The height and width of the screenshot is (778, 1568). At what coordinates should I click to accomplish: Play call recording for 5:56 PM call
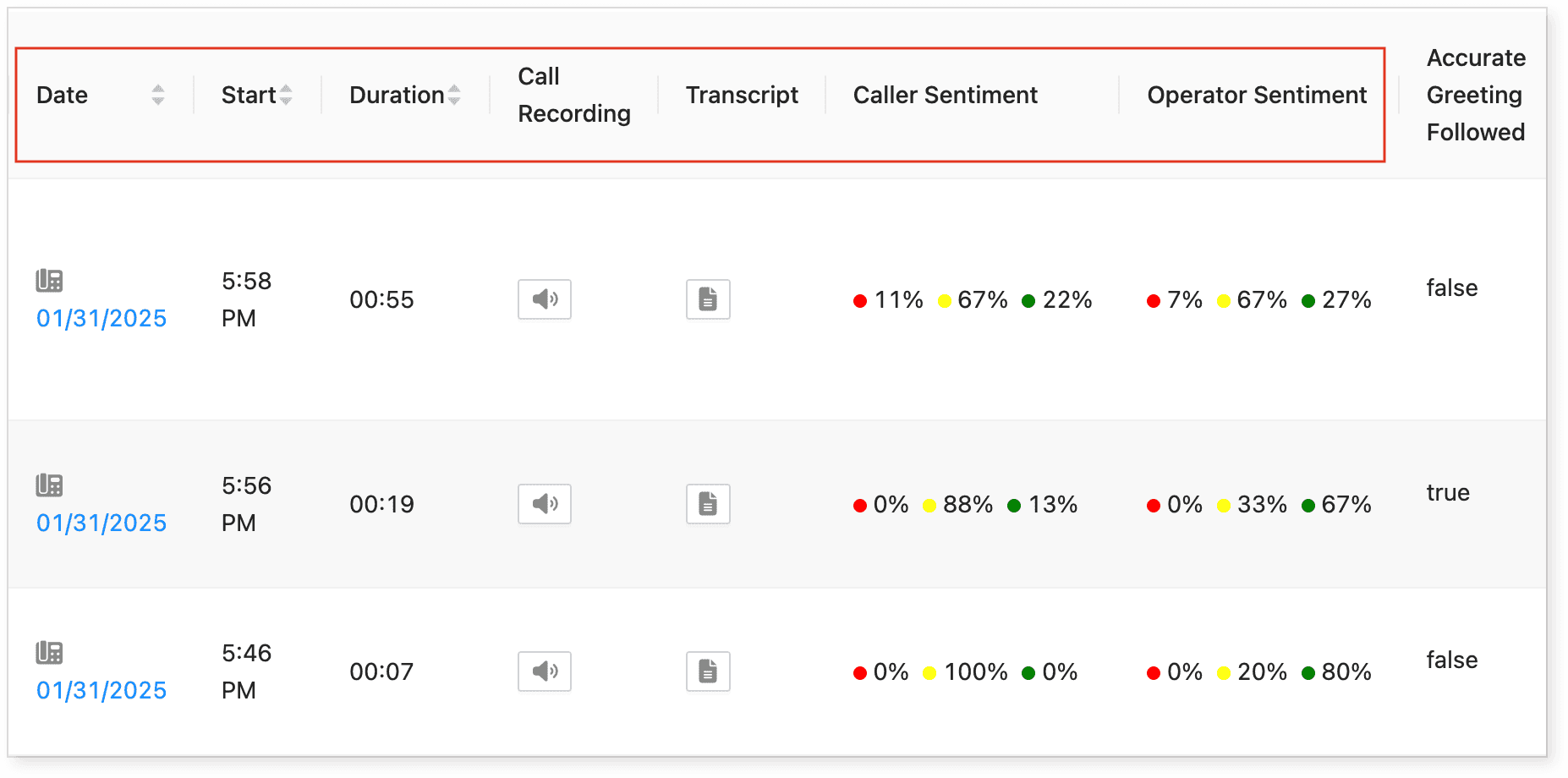pyautogui.click(x=544, y=504)
